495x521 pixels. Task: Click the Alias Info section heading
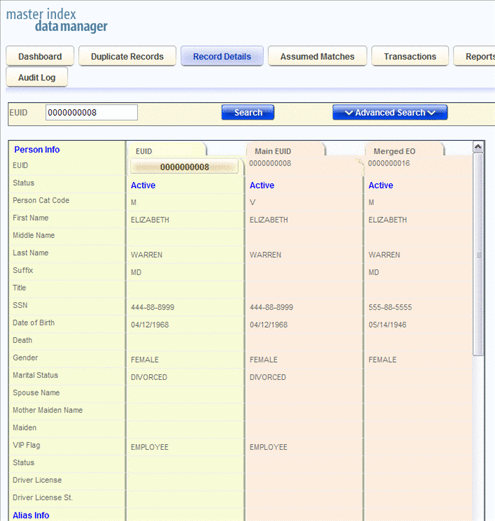tap(31, 515)
